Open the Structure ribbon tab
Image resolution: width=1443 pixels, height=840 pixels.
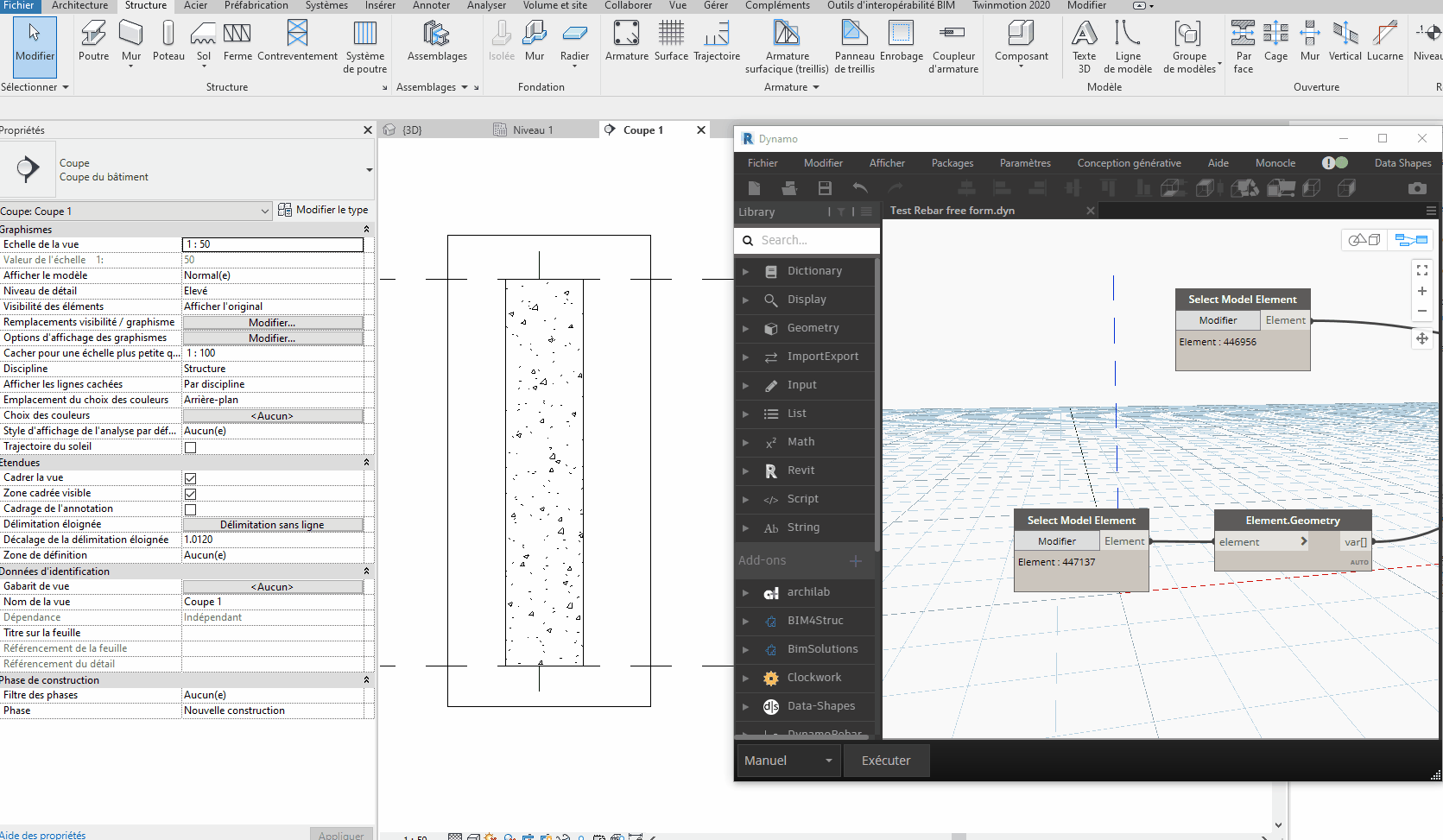[146, 5]
